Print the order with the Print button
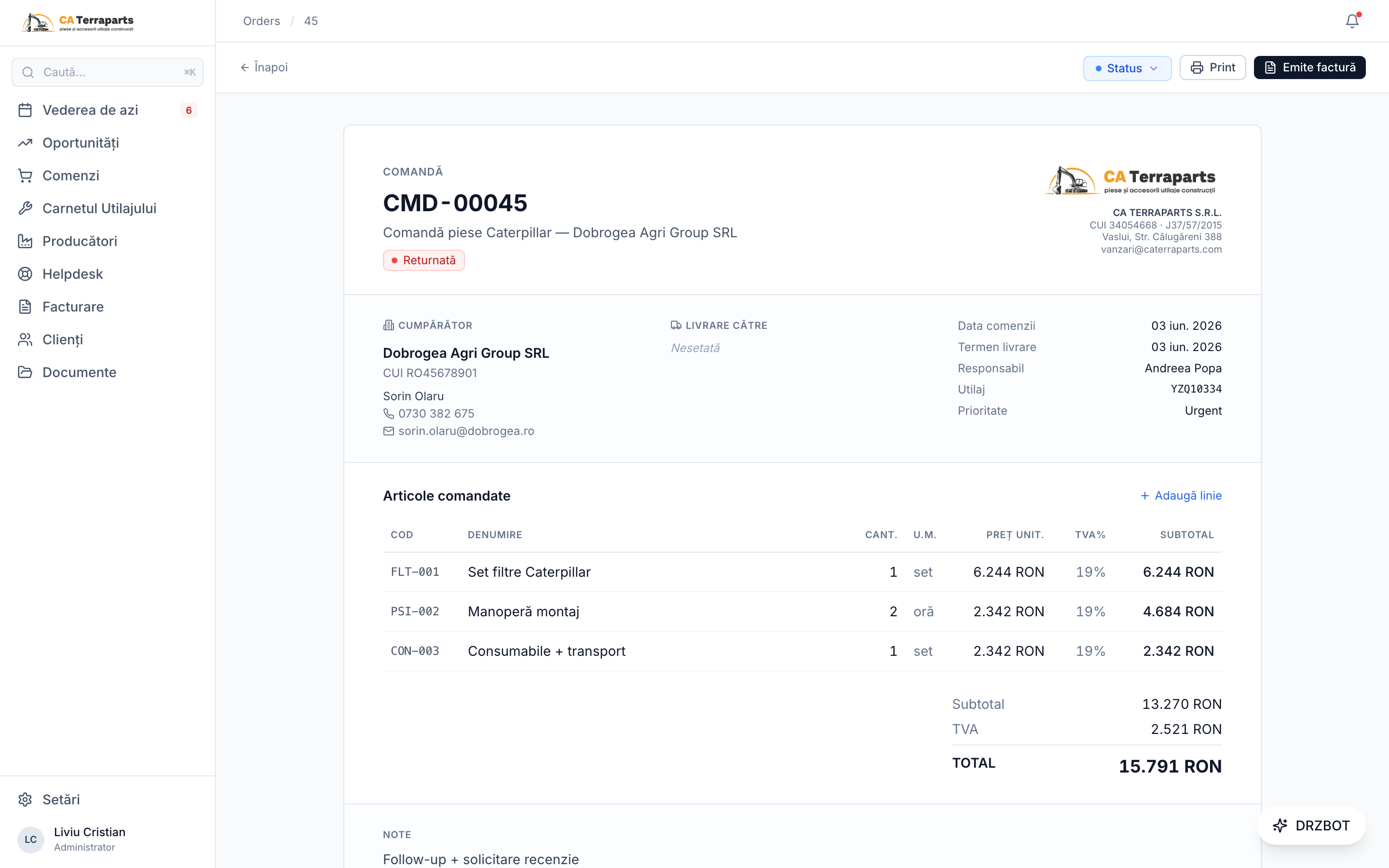The height and width of the screenshot is (868, 1389). coord(1212,67)
